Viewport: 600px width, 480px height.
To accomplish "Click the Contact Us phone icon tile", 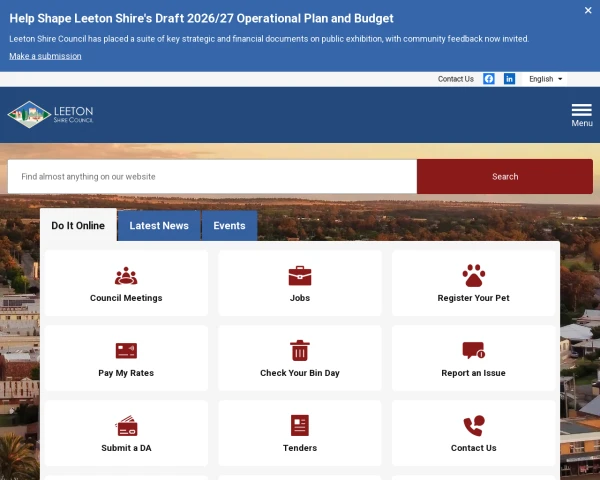I will coord(473,433).
